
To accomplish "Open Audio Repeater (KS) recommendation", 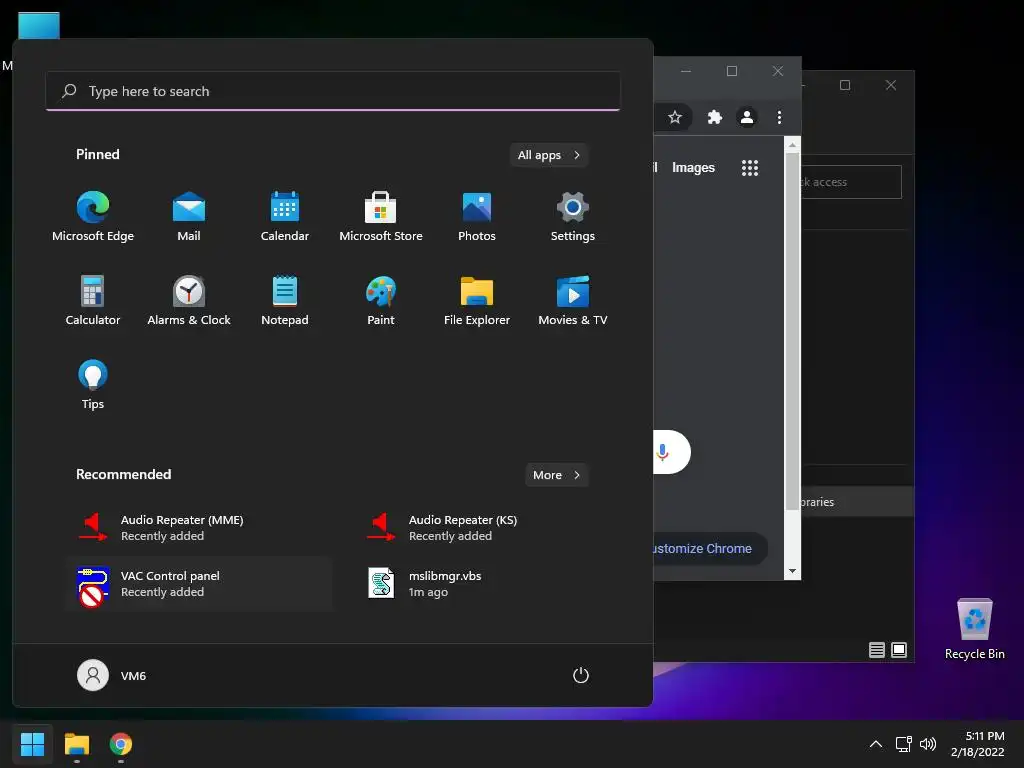I will point(487,528).
